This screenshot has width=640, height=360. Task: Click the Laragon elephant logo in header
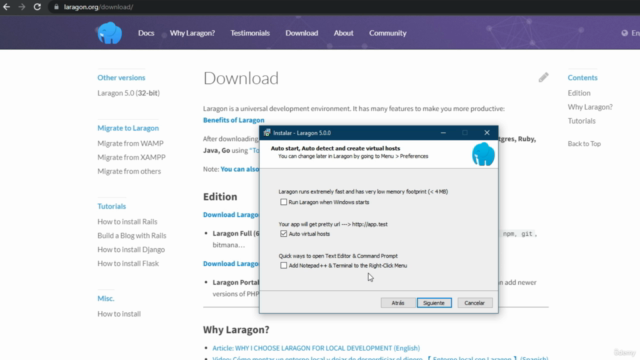[x=110, y=33]
